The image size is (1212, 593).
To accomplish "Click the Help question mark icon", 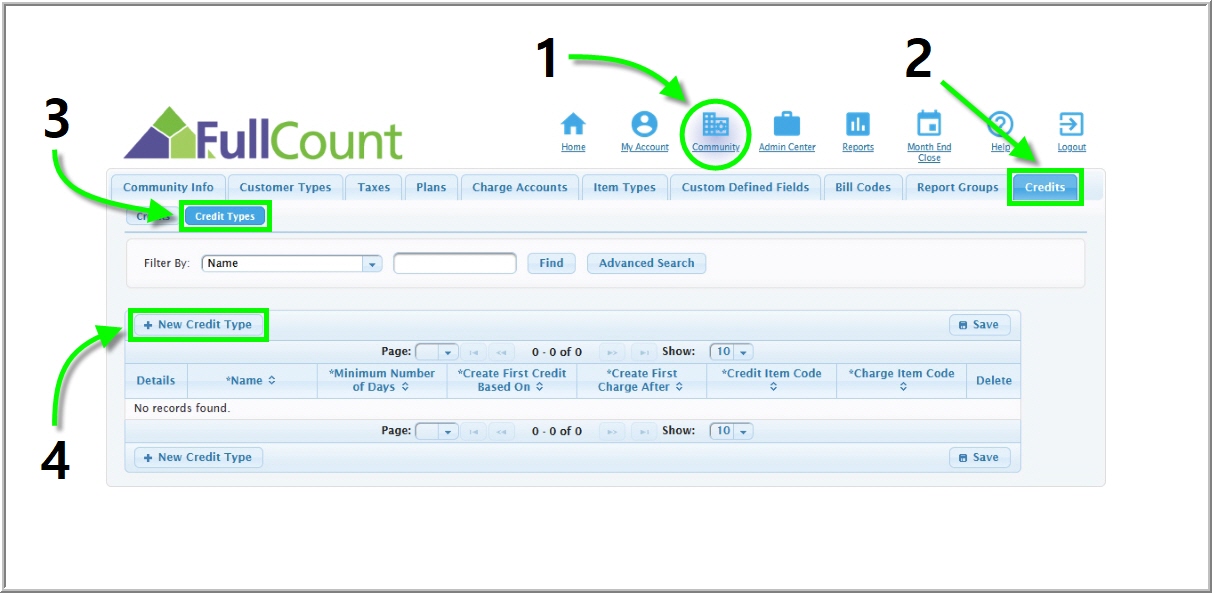I will click(1000, 125).
